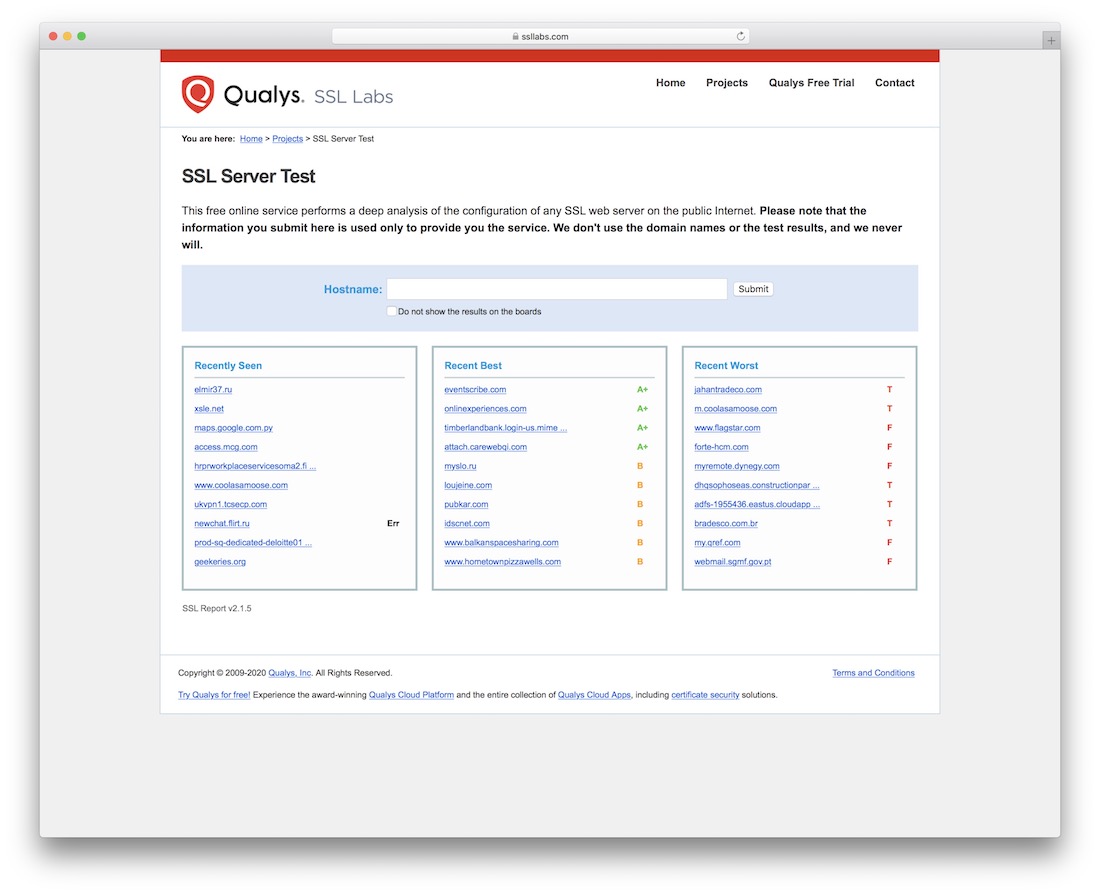
Task: Open webmail.sgmf.gov.pt link
Action: click(x=732, y=561)
